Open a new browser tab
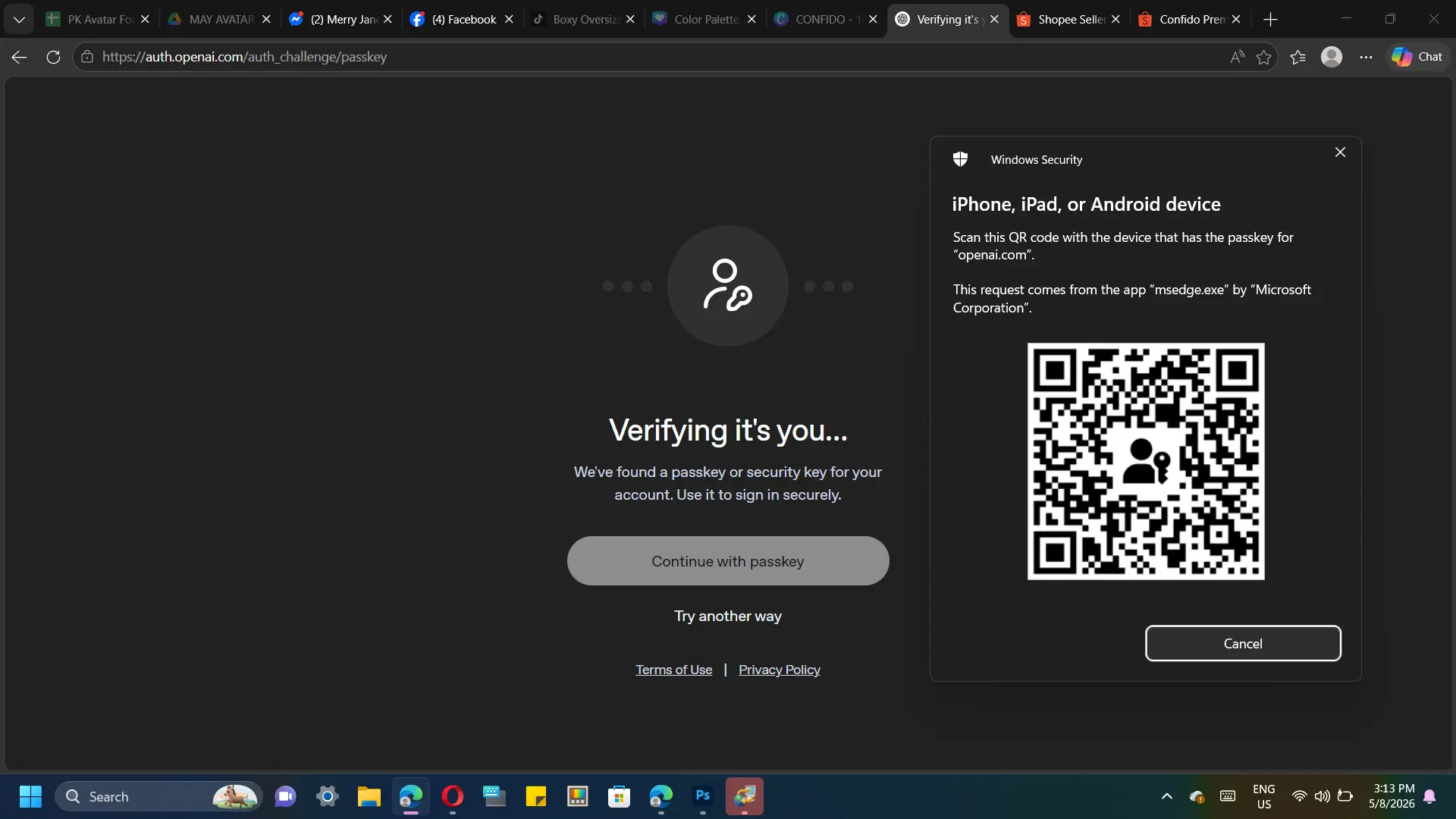The height and width of the screenshot is (819, 1456). tap(1271, 20)
